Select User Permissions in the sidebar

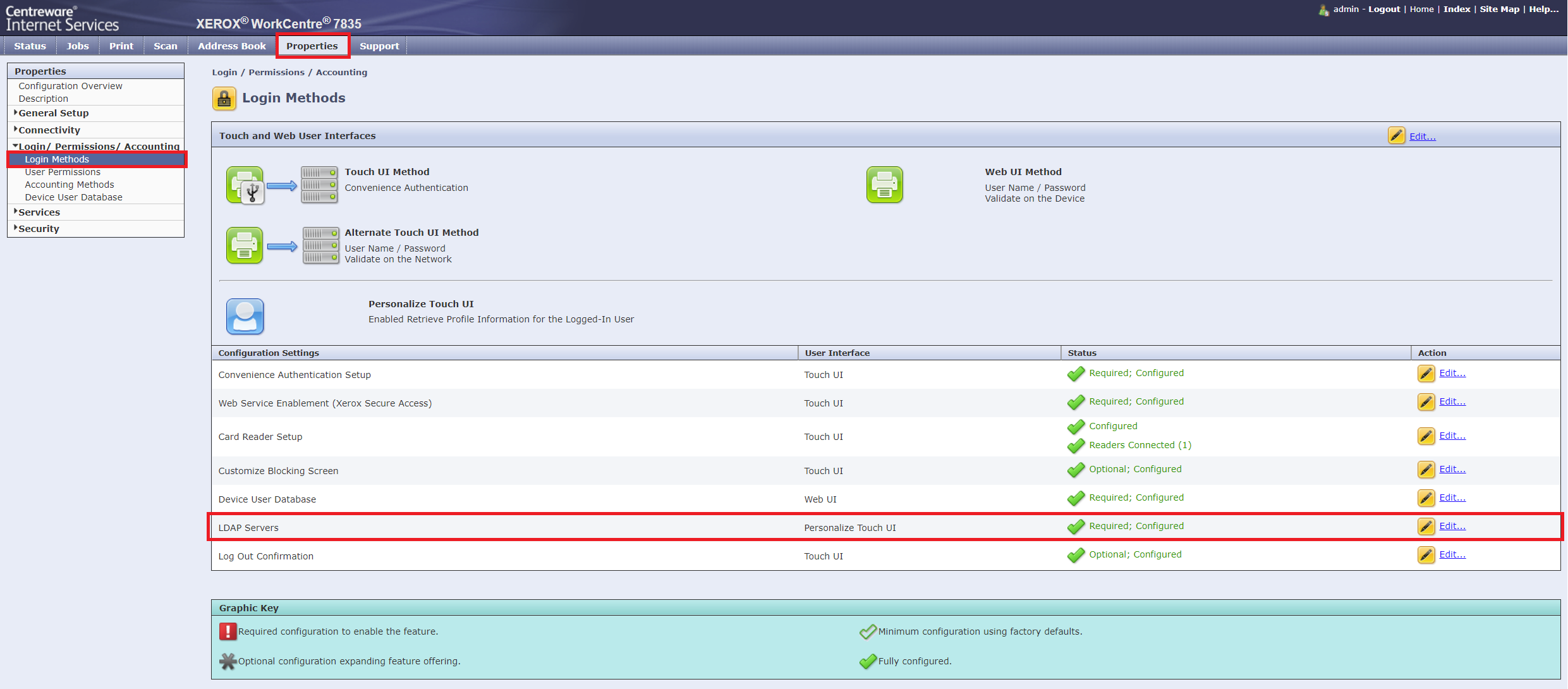click(63, 172)
